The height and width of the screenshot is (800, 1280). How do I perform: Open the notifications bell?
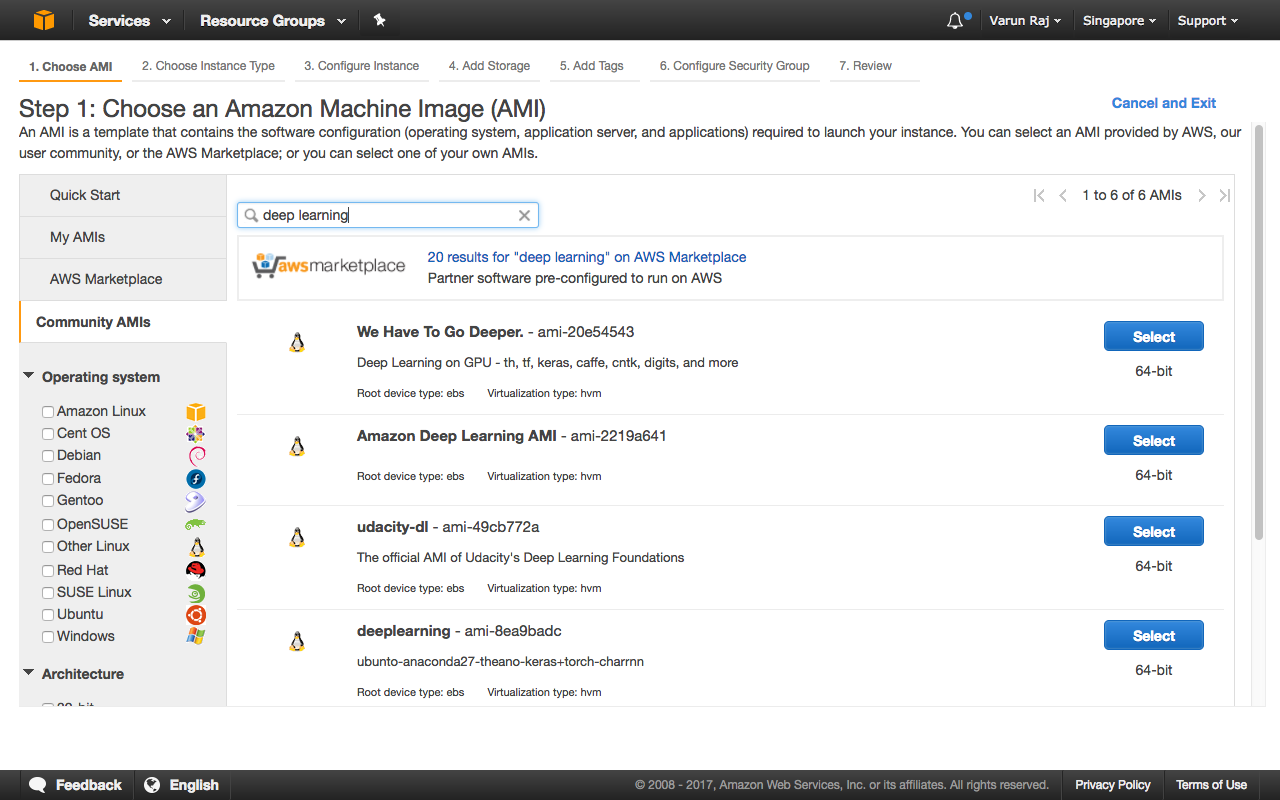coord(950,19)
